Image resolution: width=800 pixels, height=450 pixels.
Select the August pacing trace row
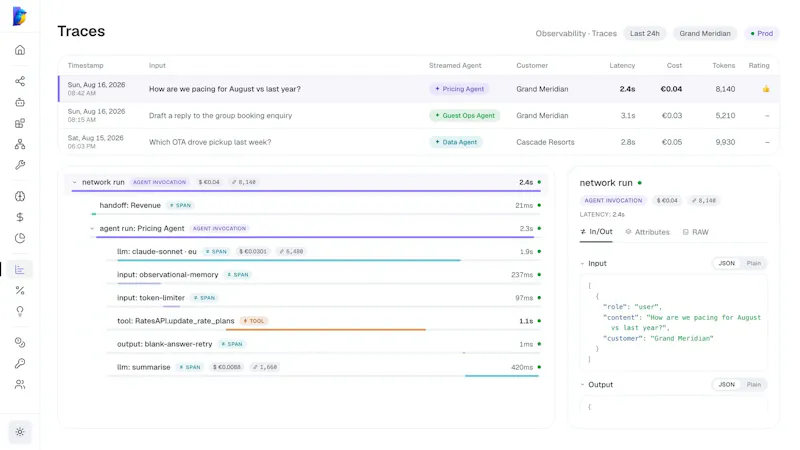pos(418,89)
